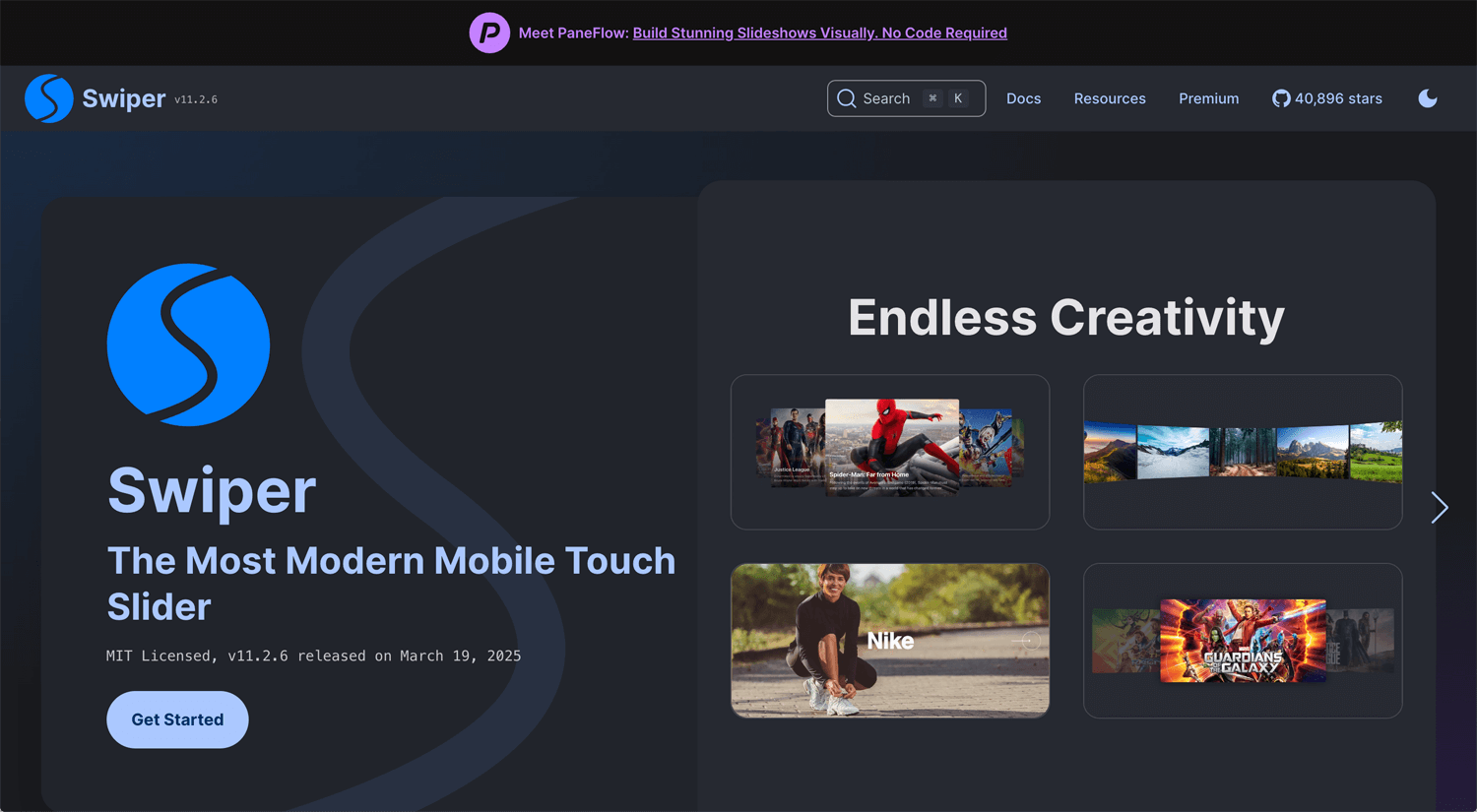Click the GitHub octocat icon
1477x812 pixels.
tap(1281, 98)
